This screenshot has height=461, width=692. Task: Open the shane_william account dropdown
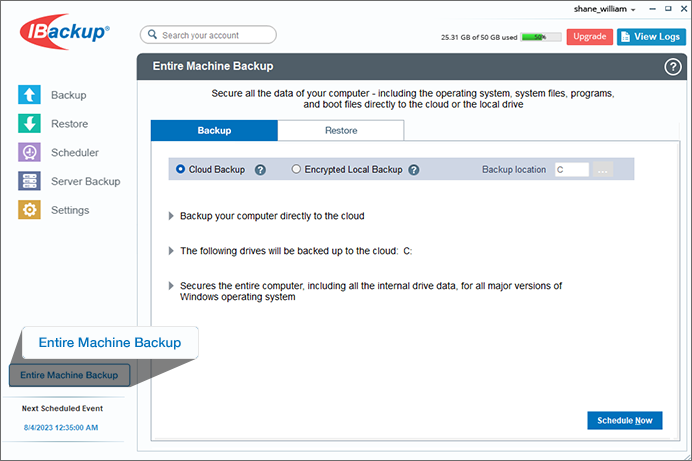tap(604, 9)
